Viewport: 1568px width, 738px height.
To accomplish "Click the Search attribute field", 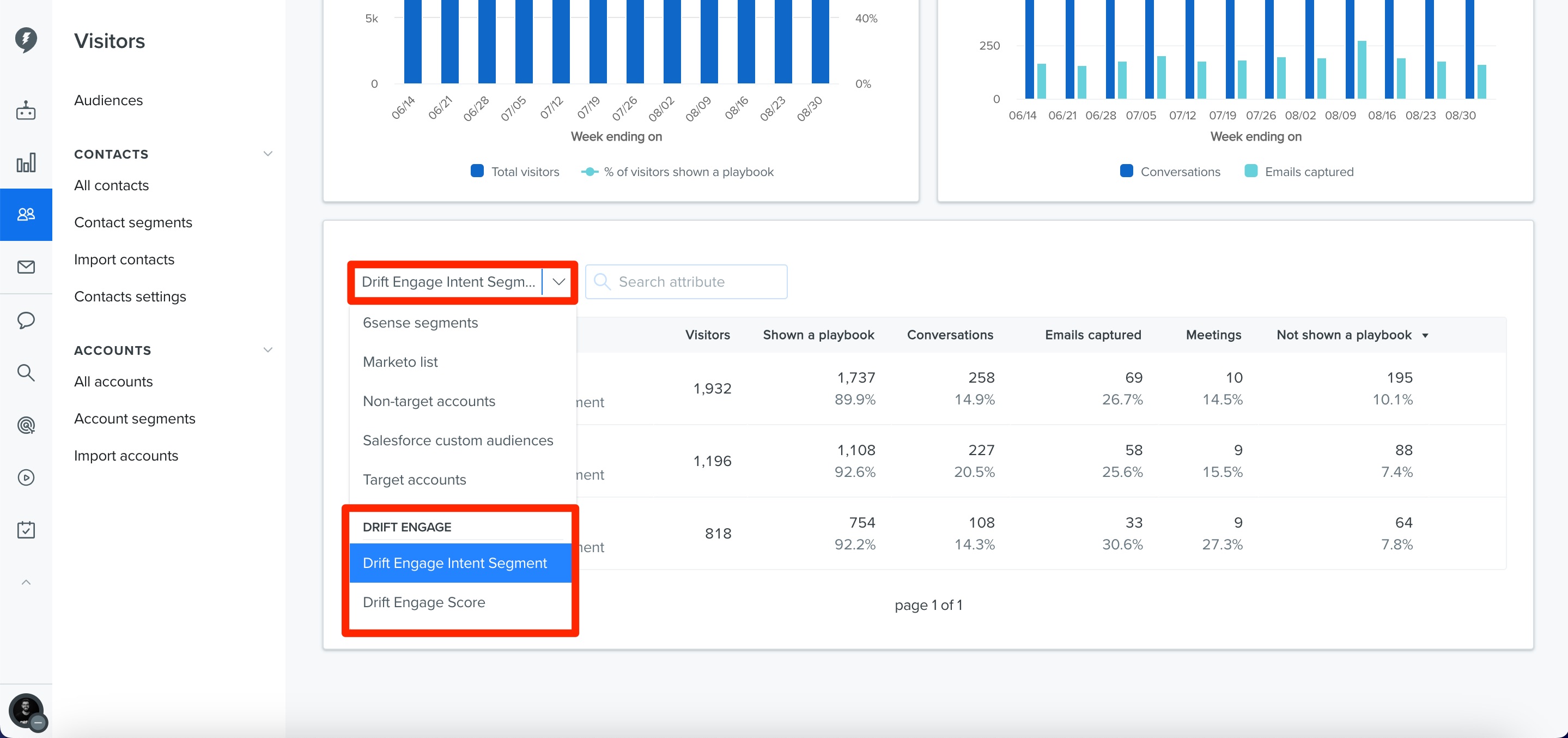I will pyautogui.click(x=686, y=282).
